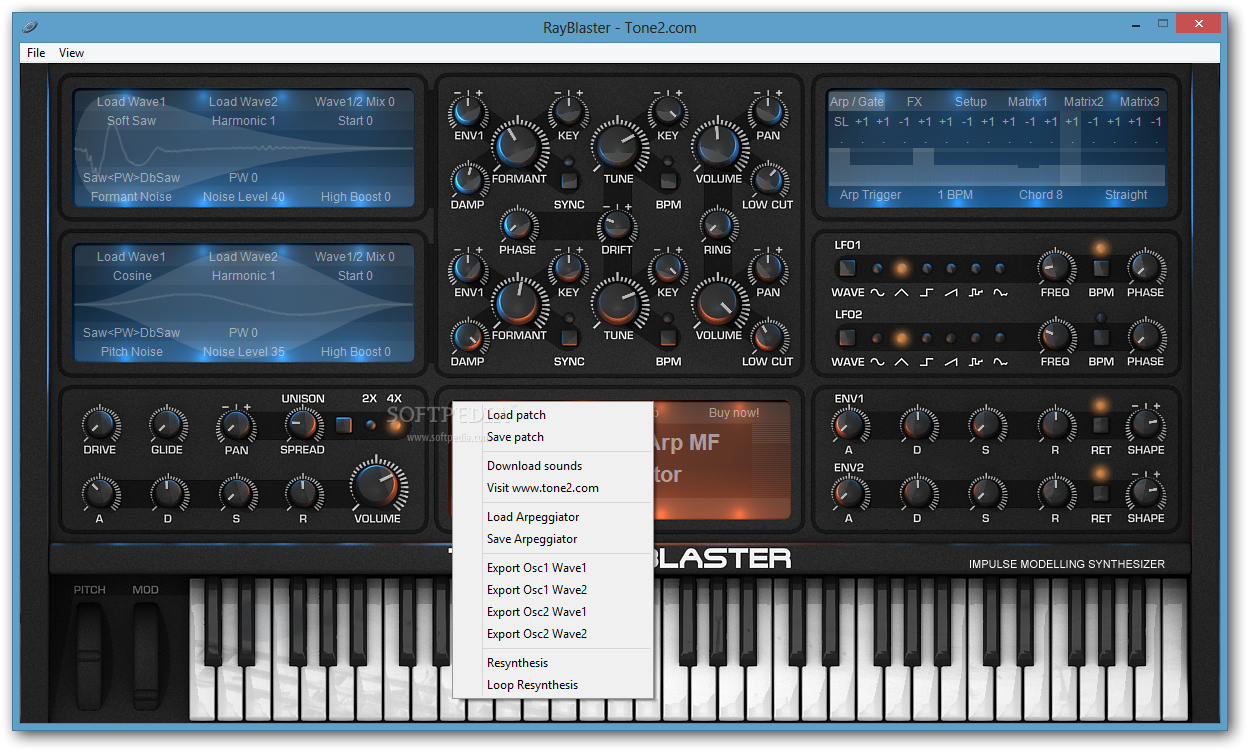Click the GLIDE knob
This screenshot has height=751, width=1248.
point(167,425)
